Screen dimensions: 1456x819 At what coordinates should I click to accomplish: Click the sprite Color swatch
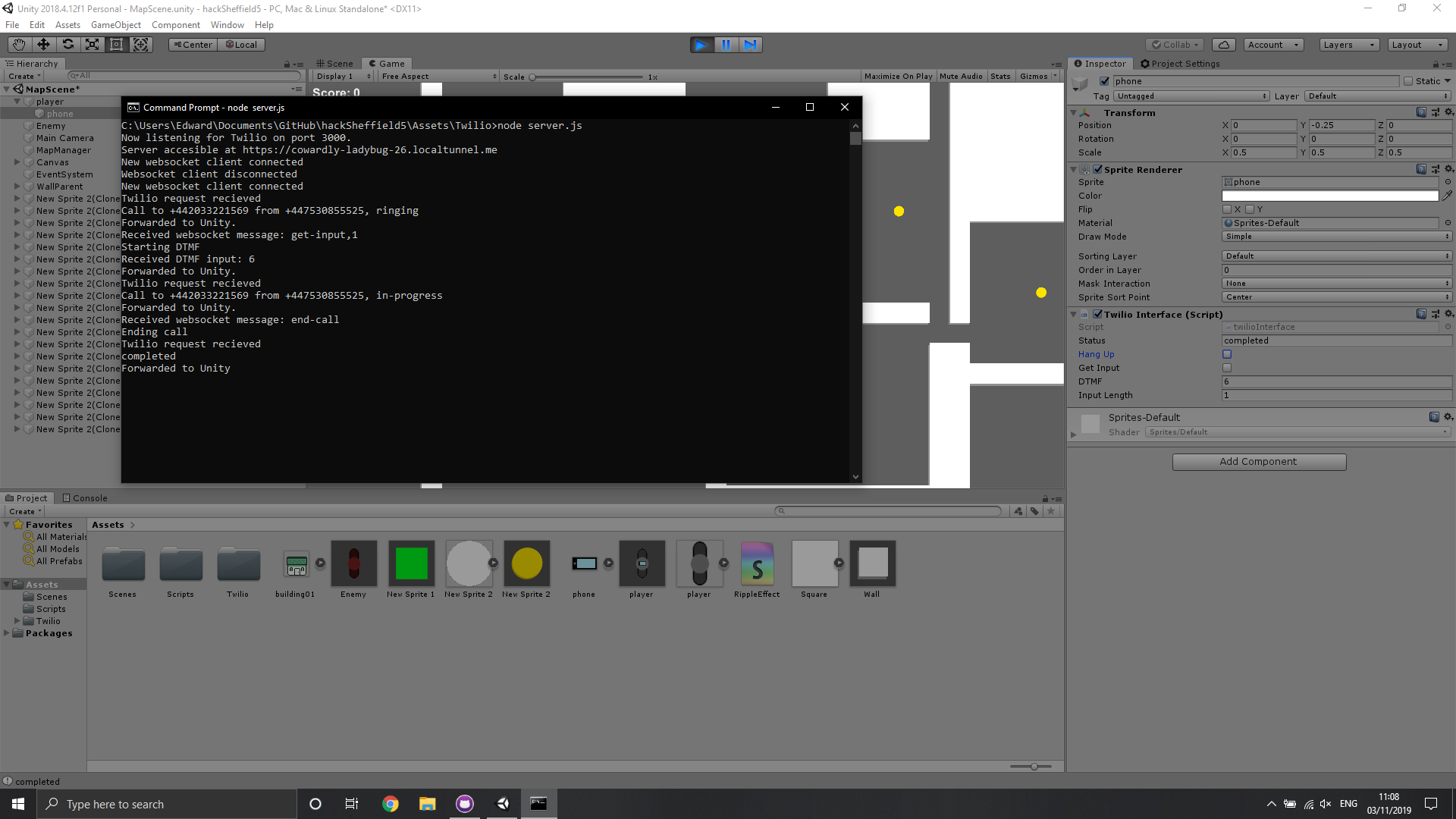tap(1329, 196)
